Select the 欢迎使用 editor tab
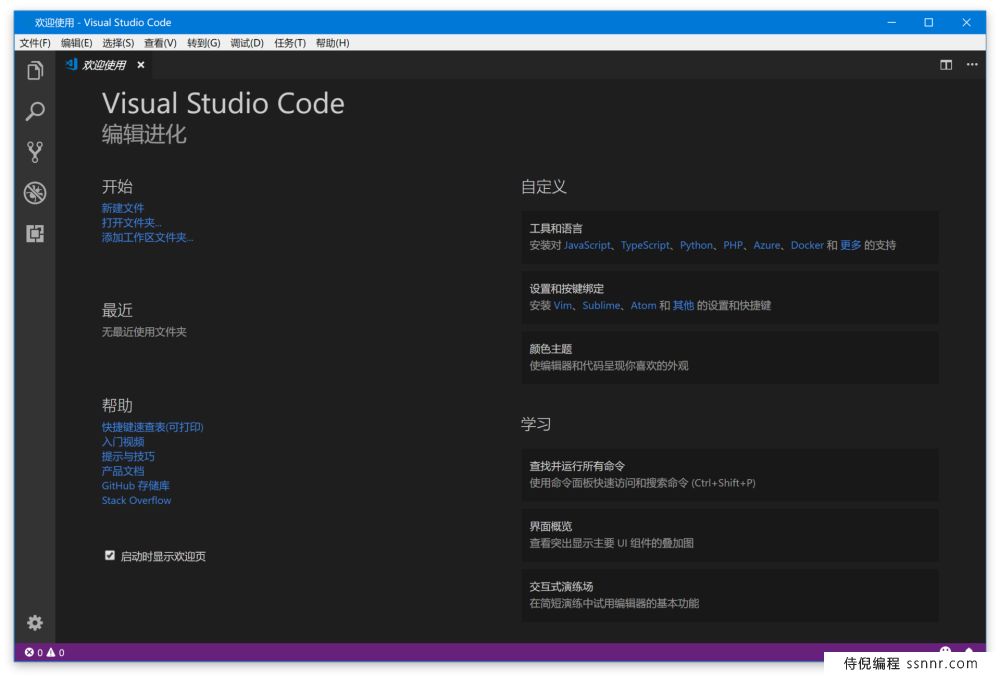Image resolution: width=1000 pixels, height=679 pixels. point(105,65)
